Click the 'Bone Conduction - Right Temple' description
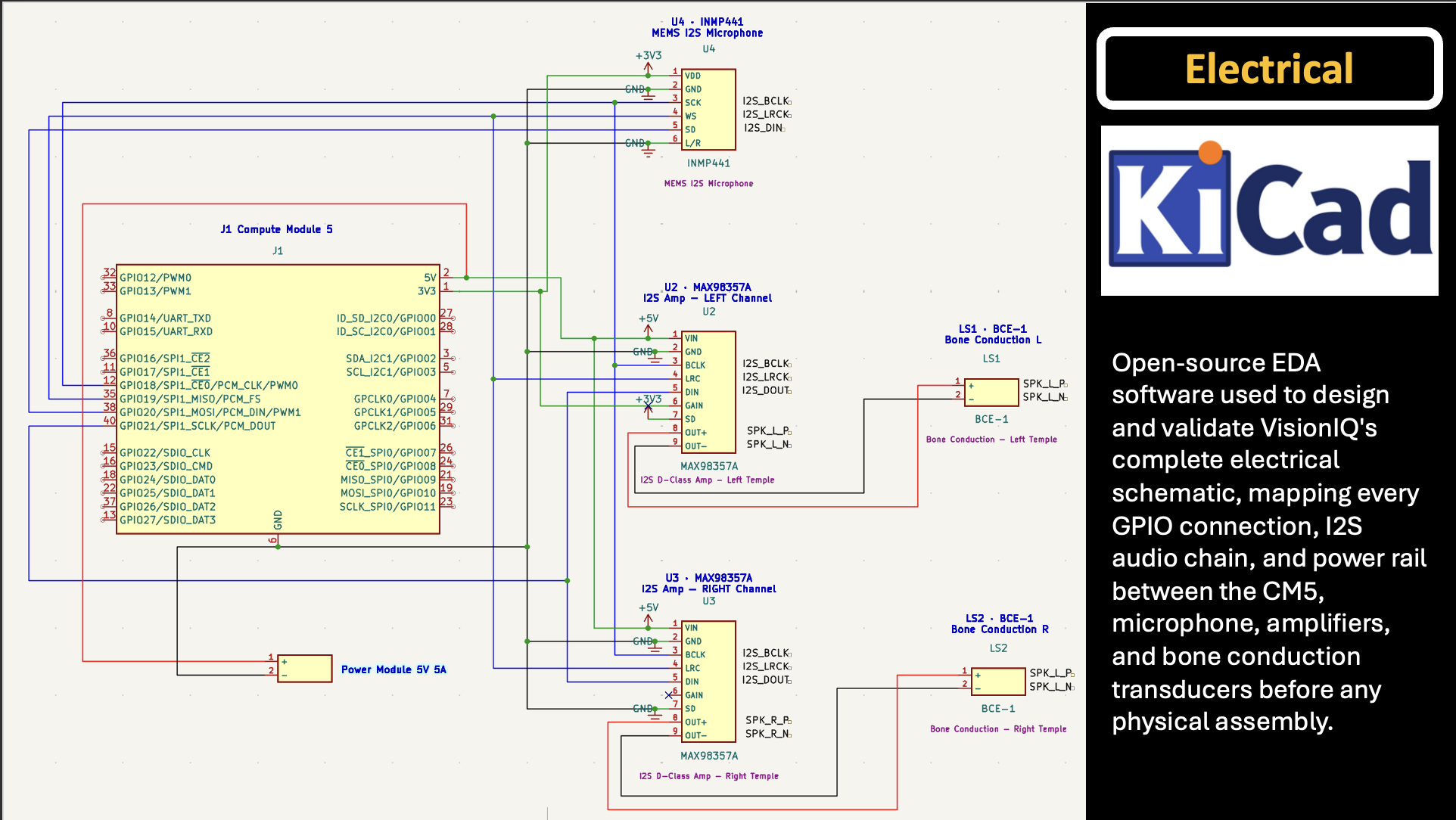This screenshot has width=1456, height=820. tap(998, 729)
